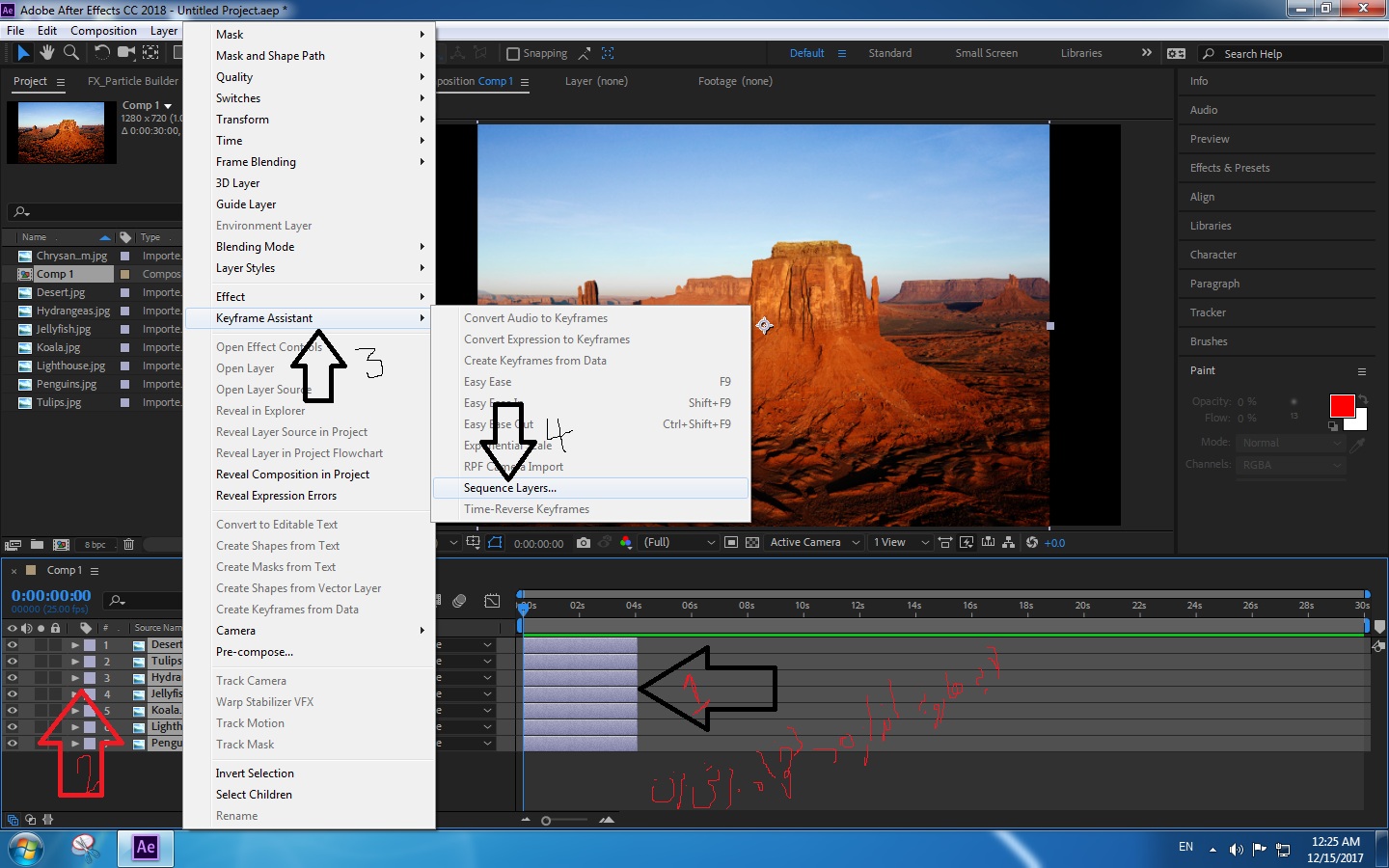Click Interpret Footage icon in Project panel
1389x868 pixels.
(x=14, y=545)
